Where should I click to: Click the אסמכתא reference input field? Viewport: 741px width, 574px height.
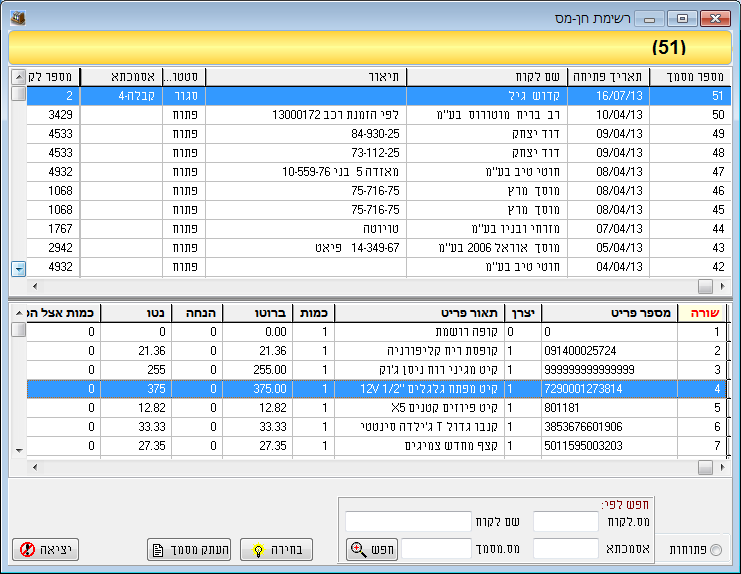pos(565,548)
